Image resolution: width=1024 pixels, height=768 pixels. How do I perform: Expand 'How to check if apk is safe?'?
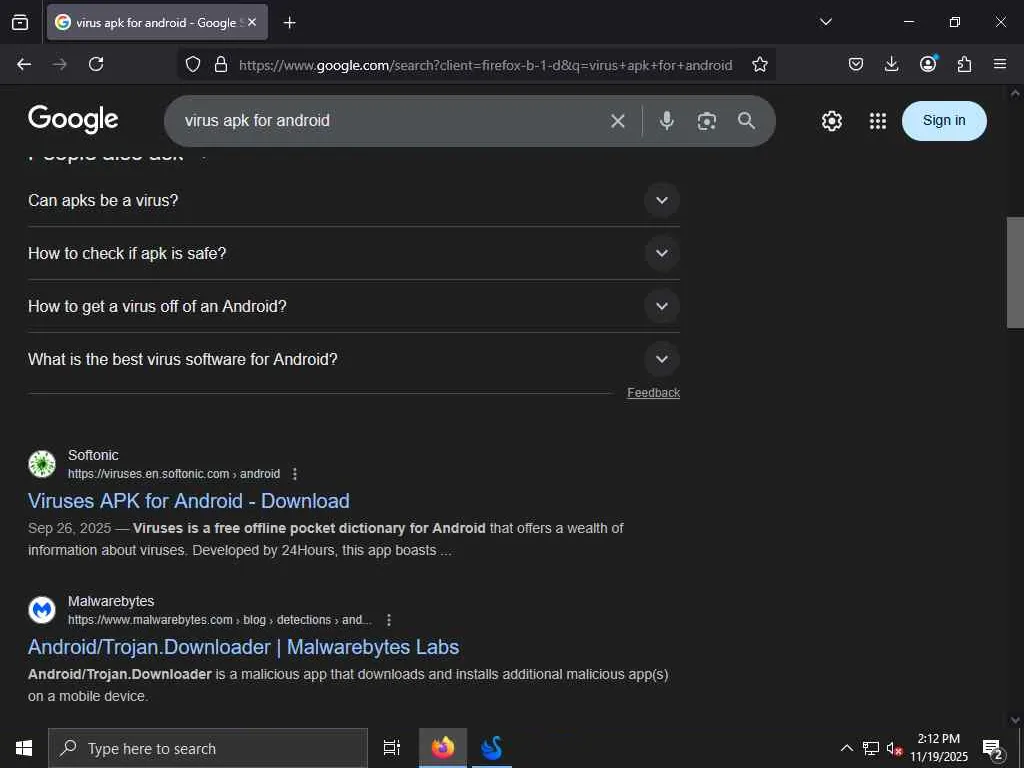tap(354, 253)
